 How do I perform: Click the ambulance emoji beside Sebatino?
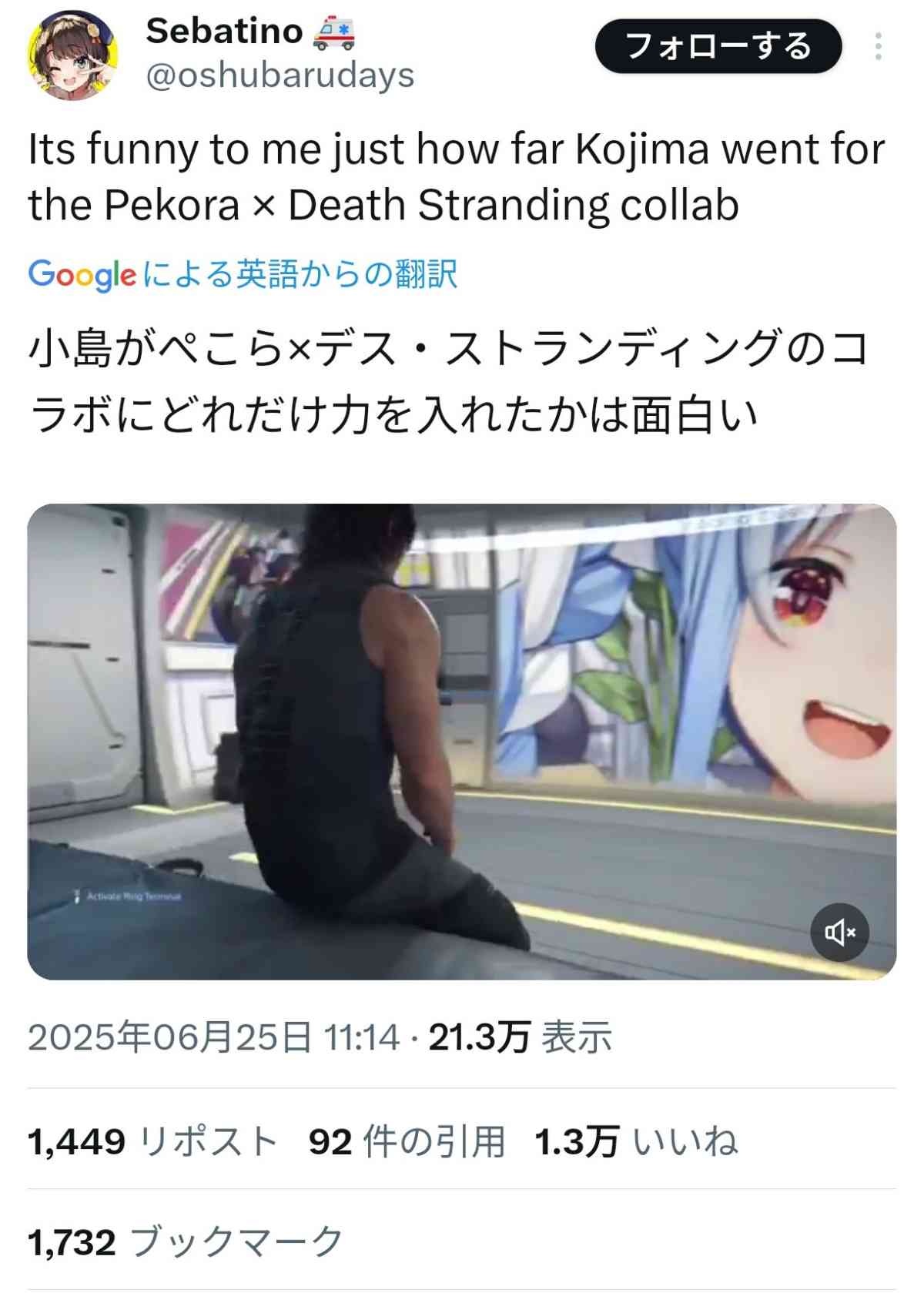click(x=334, y=33)
